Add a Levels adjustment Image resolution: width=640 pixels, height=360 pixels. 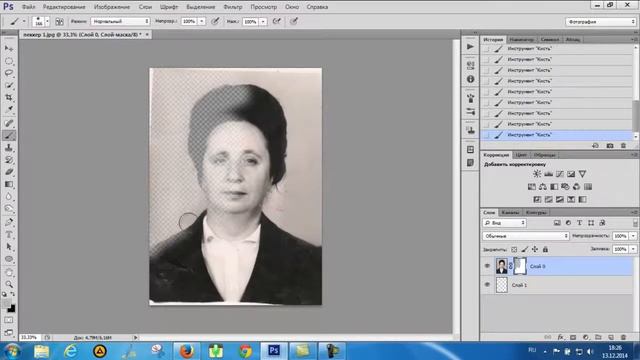point(548,174)
